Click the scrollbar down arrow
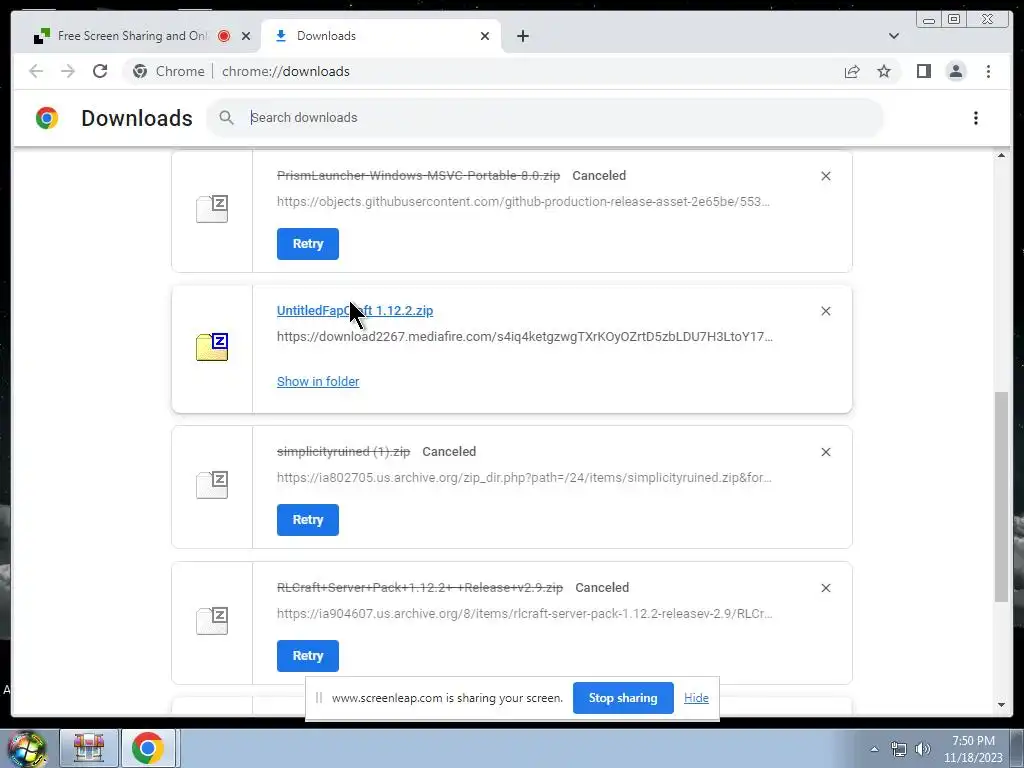 (x=1001, y=705)
